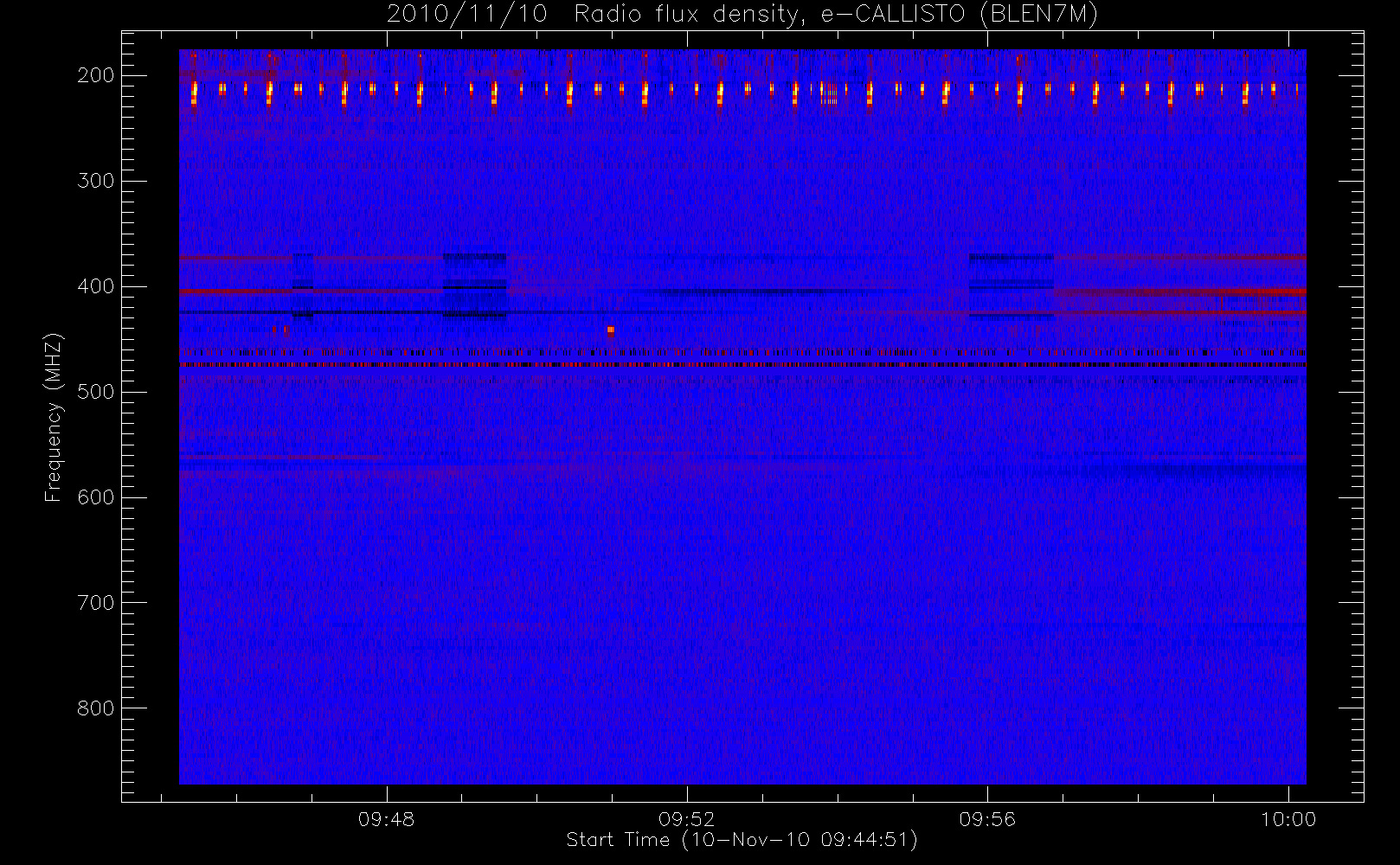This screenshot has height=865, width=1400.
Task: Click the x-axis label "Start Time (10-Nov-10 09:44:51)"
Action: point(742,840)
